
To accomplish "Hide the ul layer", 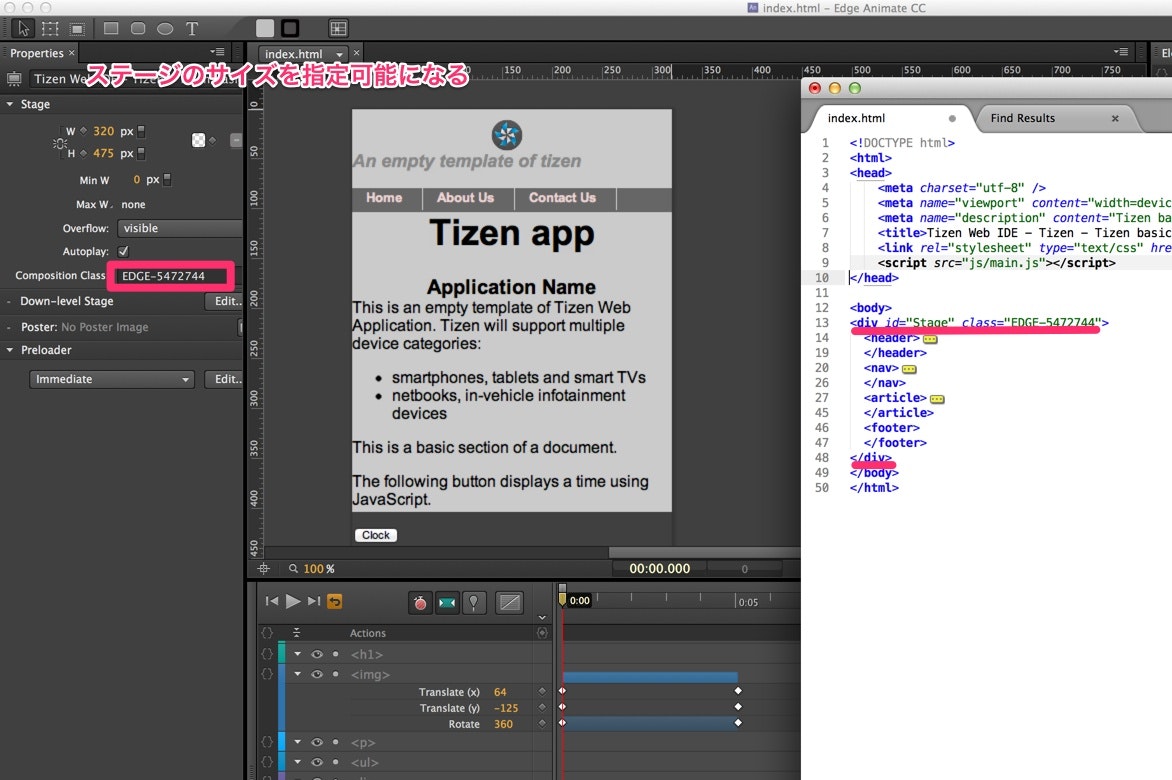I will (317, 762).
